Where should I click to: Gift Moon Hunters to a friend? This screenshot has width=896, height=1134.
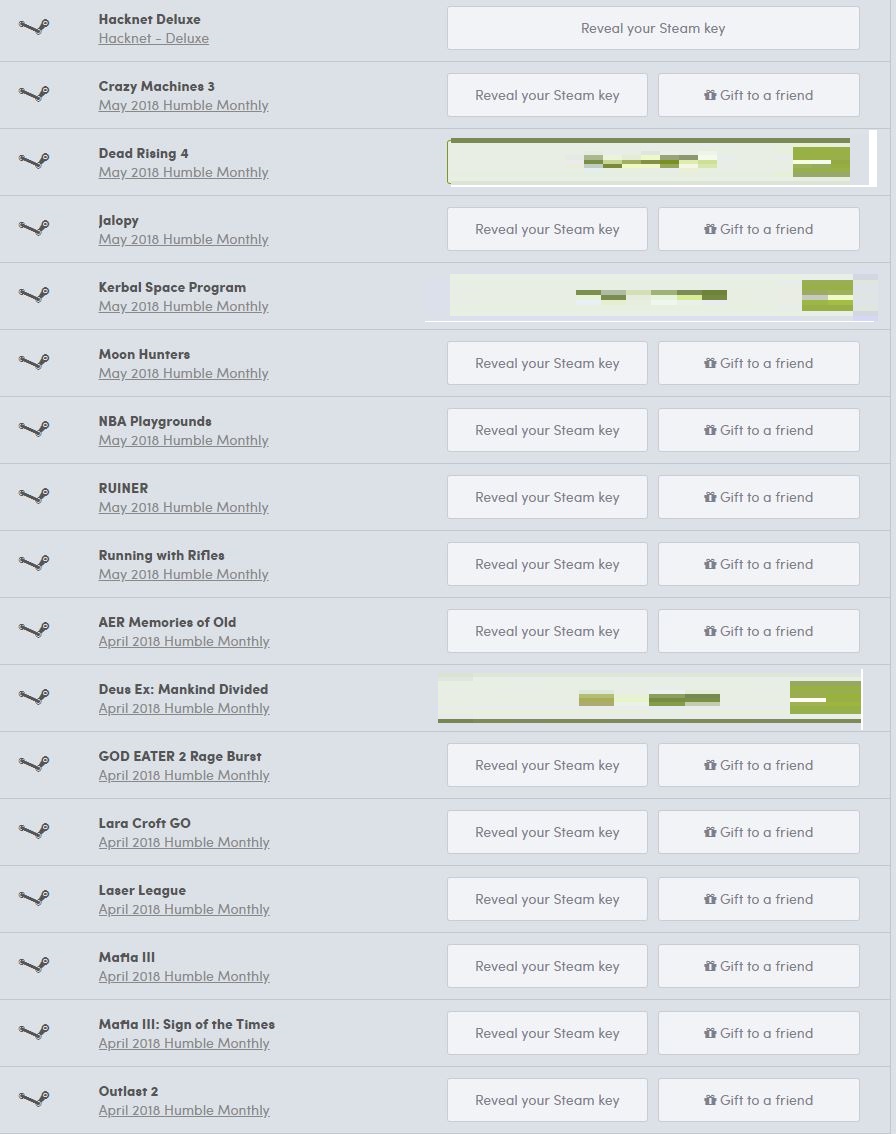point(759,363)
